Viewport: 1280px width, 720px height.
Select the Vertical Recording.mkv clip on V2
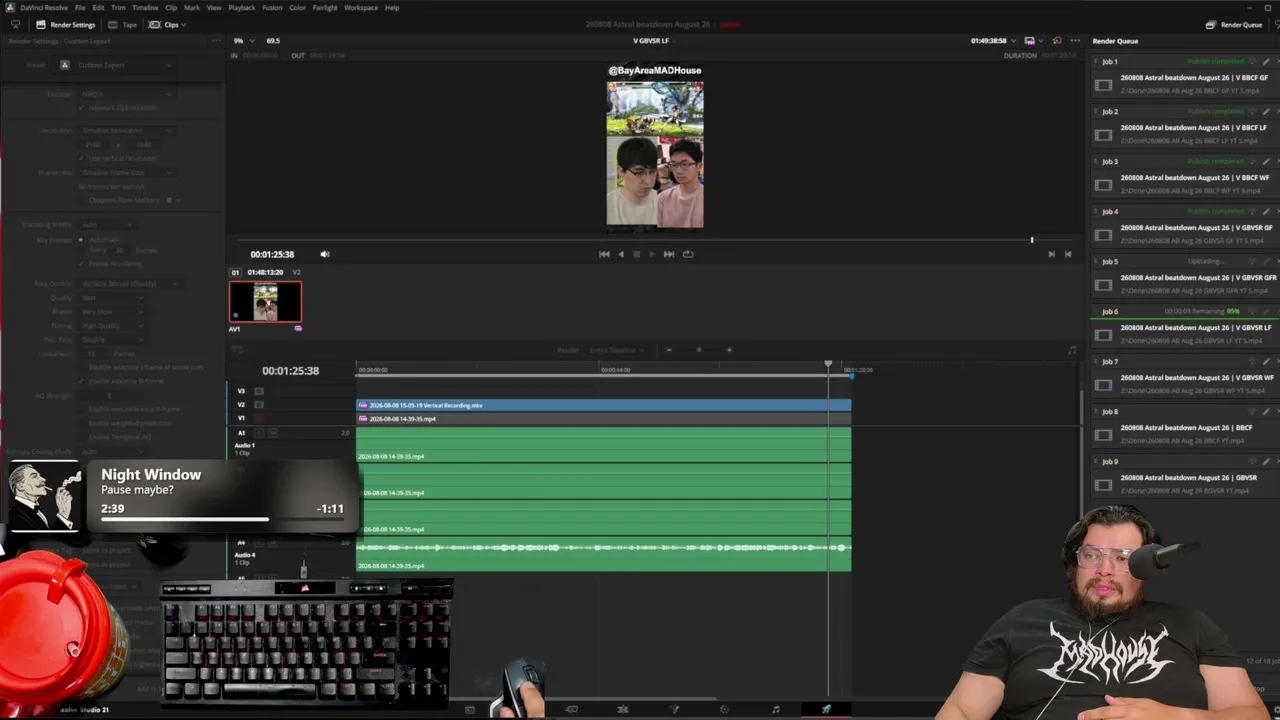pos(604,405)
